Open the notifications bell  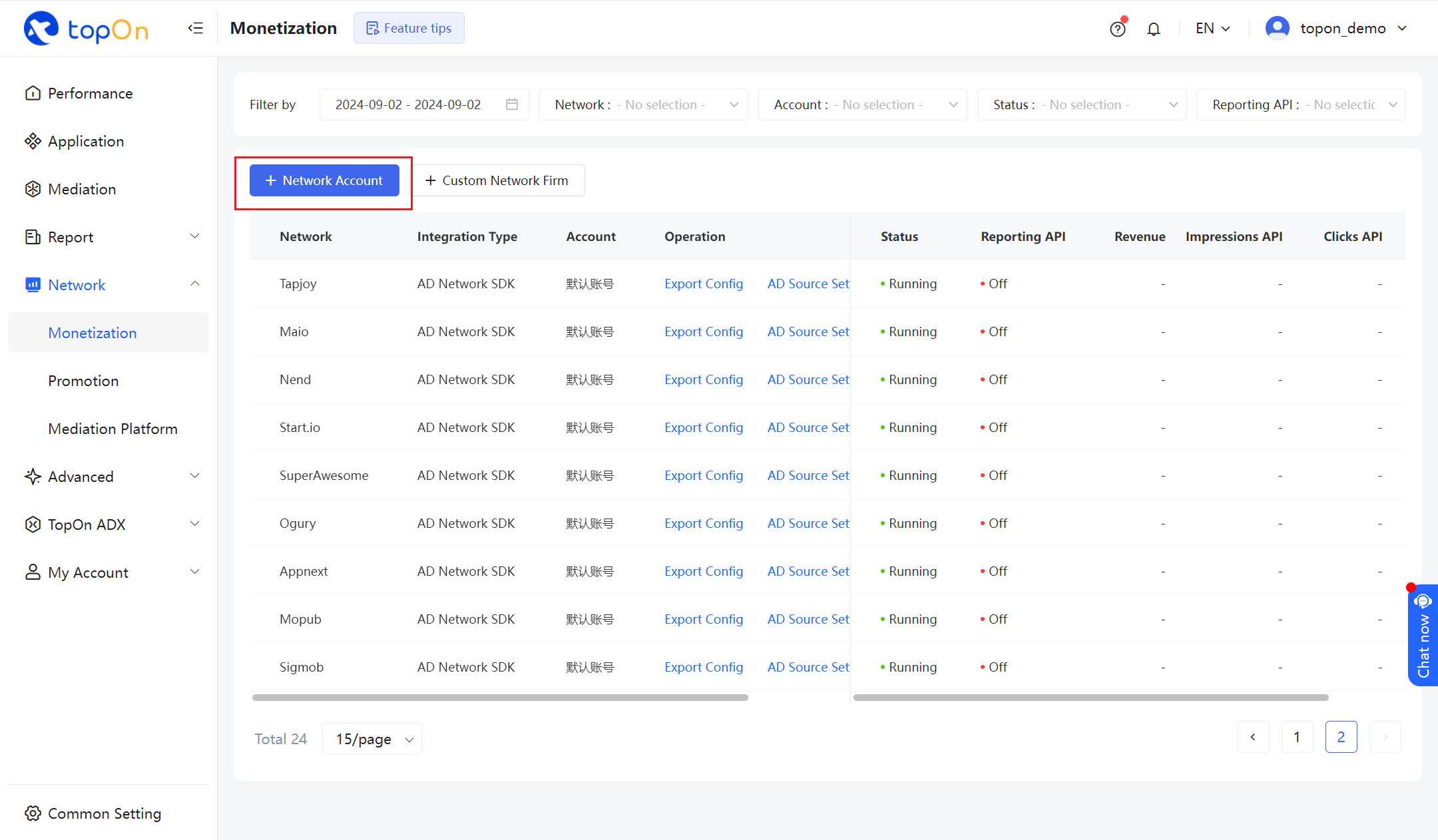pos(1154,29)
